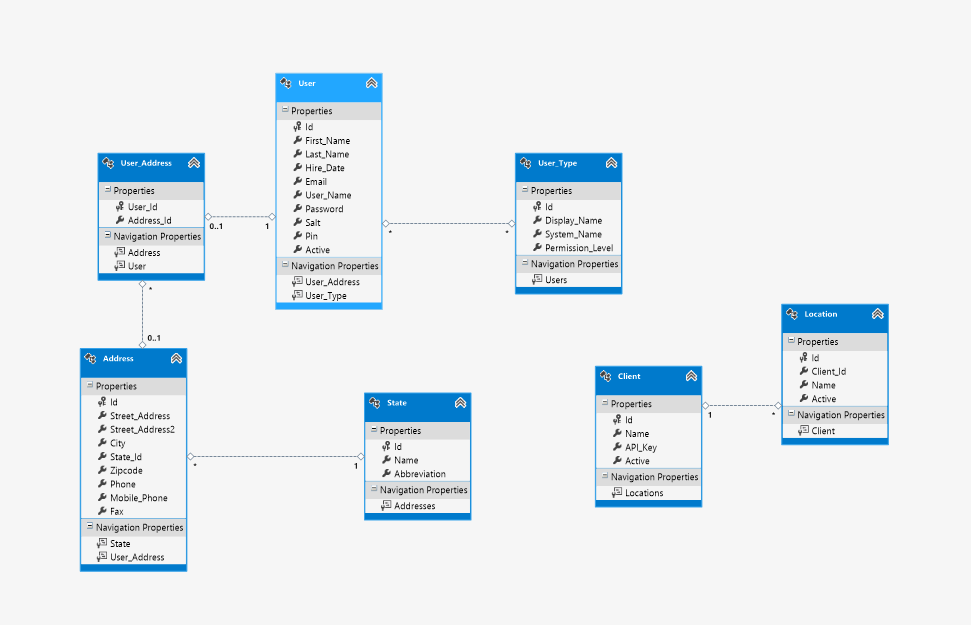
Task: Click wrench icon beside First_Name property
Action: pyautogui.click(x=297, y=140)
